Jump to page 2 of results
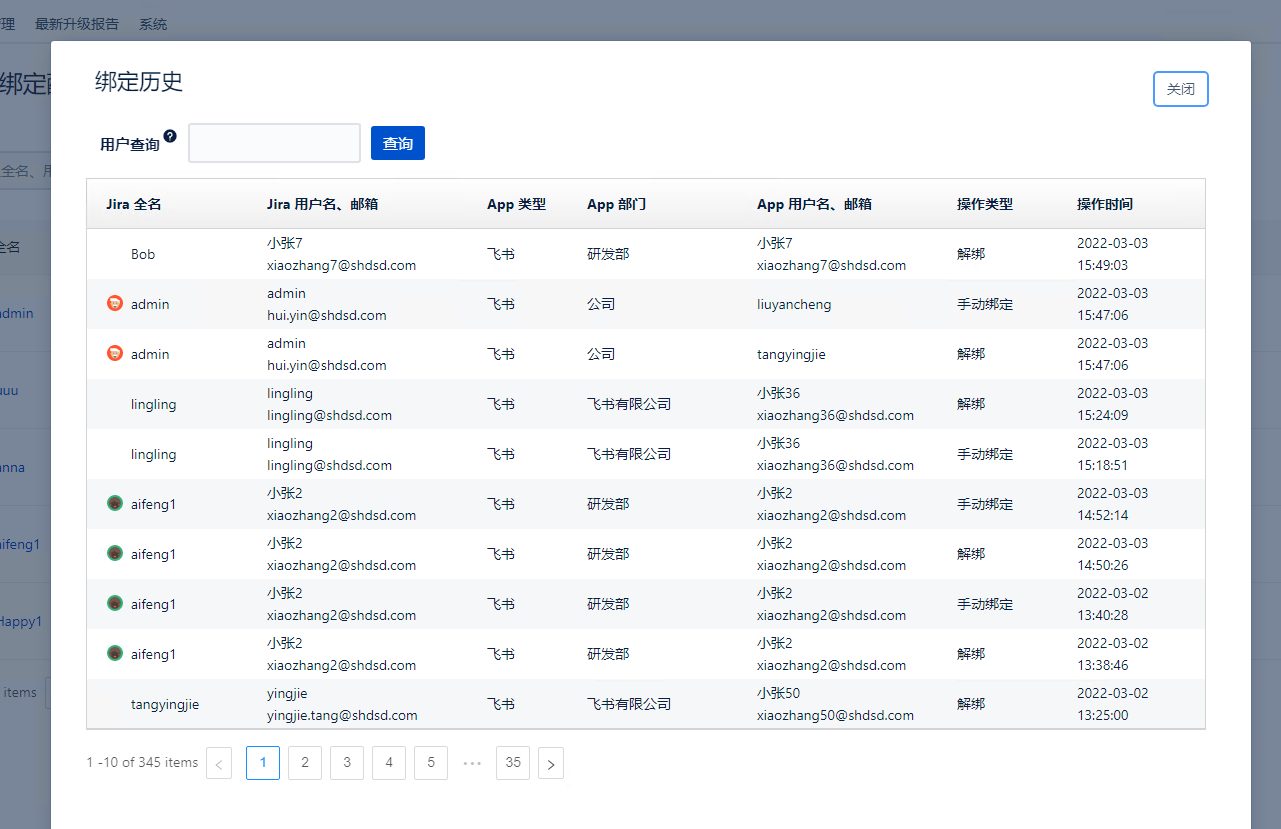 [x=305, y=763]
